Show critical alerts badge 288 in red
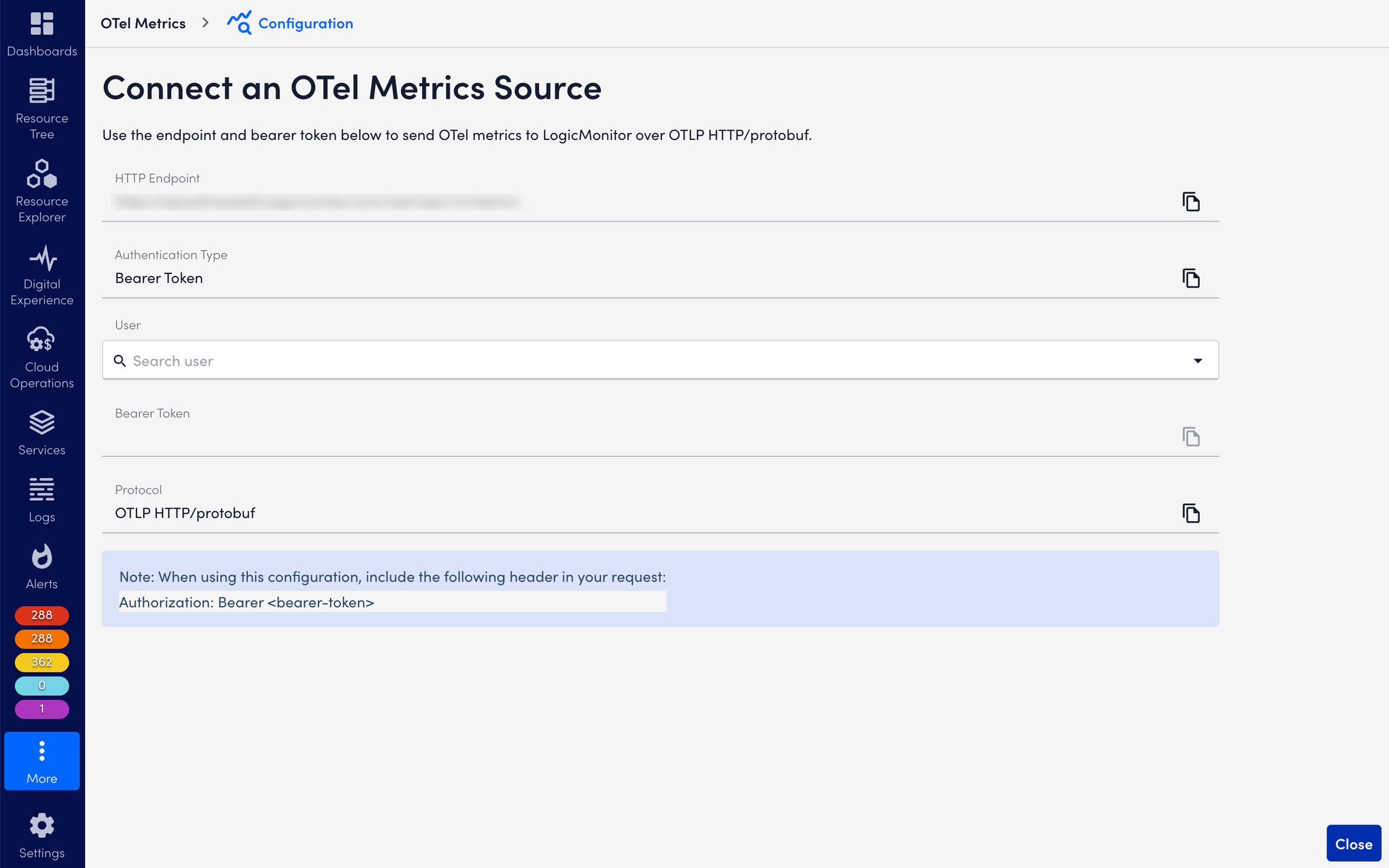 (42, 615)
